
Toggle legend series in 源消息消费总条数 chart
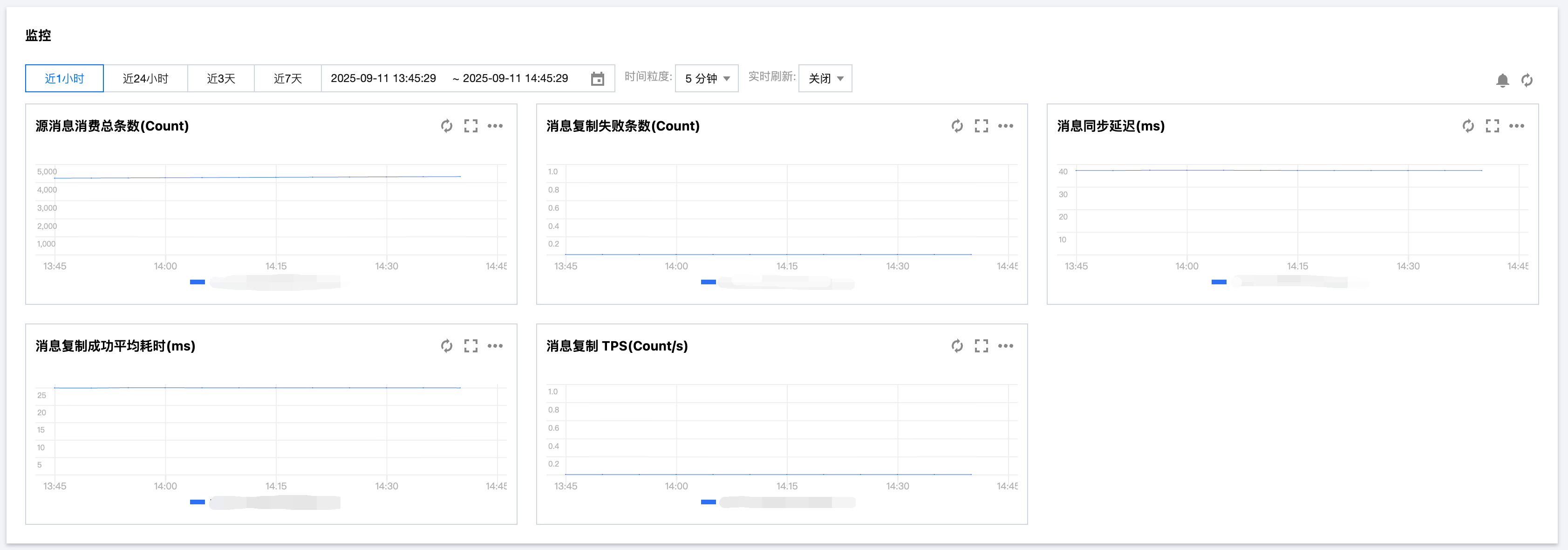coord(197,282)
